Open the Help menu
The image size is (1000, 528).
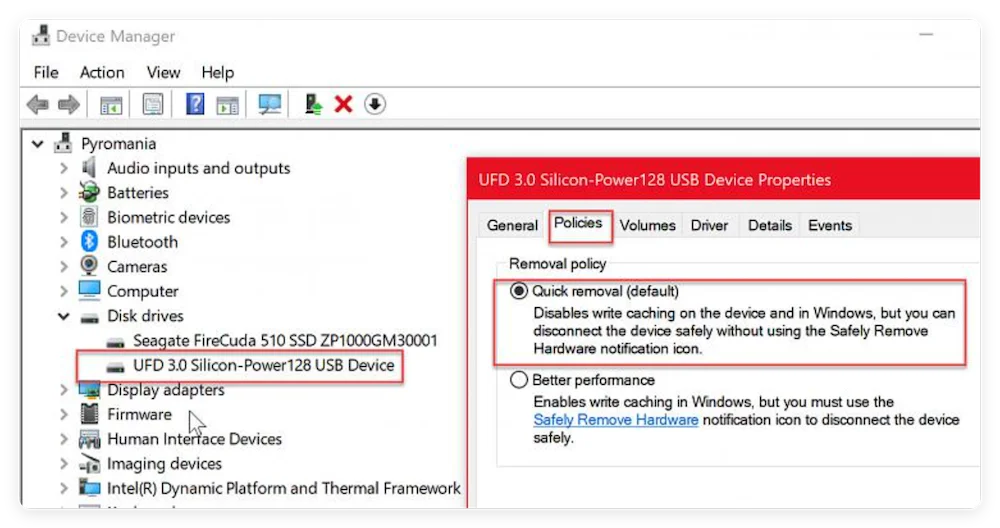click(217, 73)
